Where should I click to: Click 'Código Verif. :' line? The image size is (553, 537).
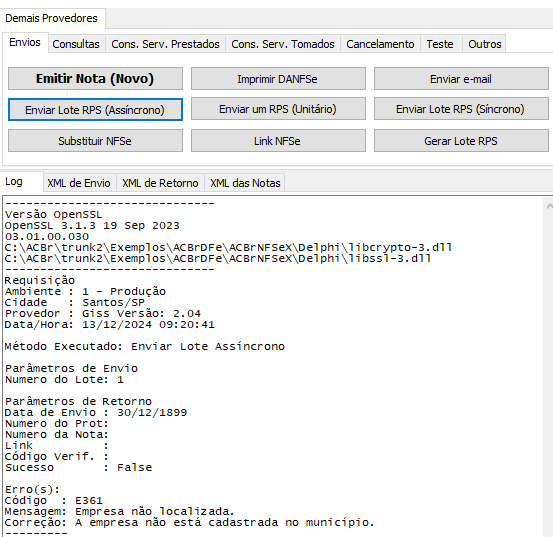(x=56, y=456)
